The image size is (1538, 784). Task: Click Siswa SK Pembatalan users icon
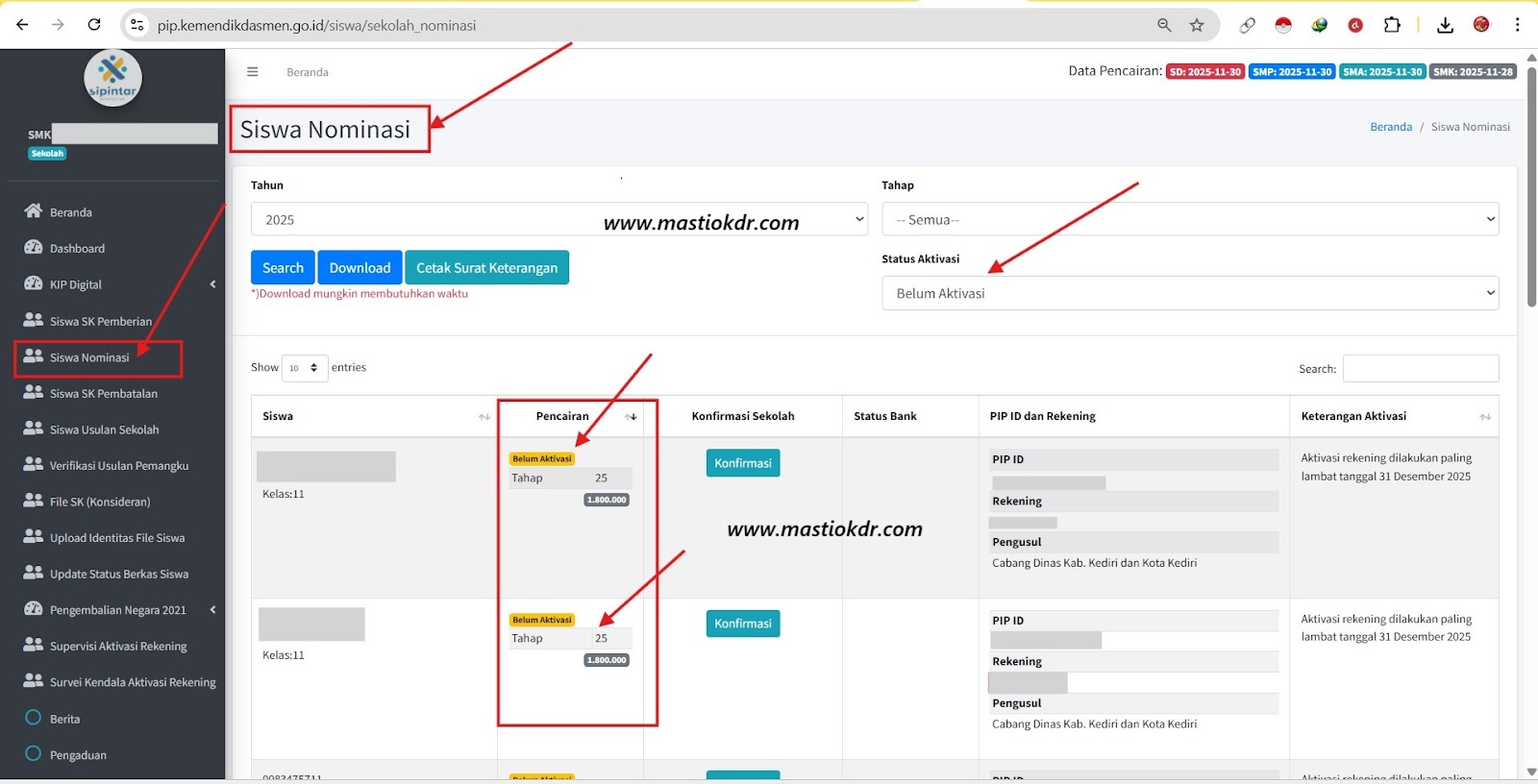(x=33, y=393)
